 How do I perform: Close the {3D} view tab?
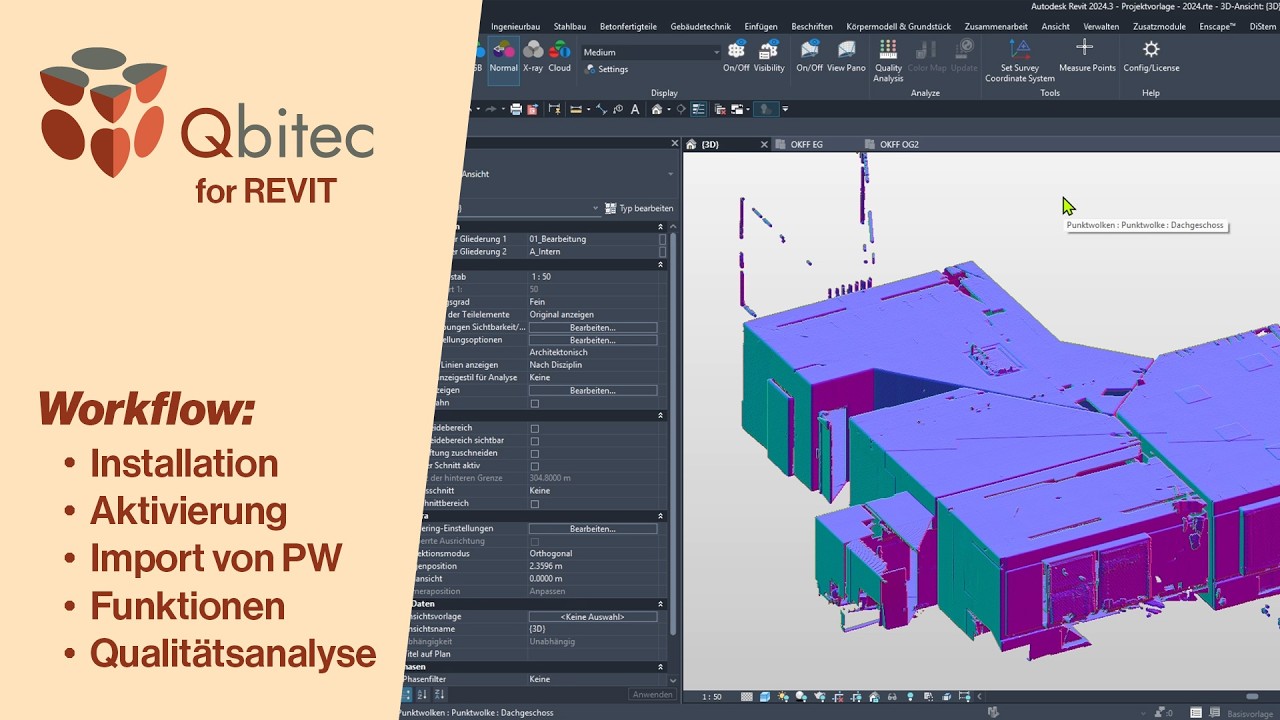(x=764, y=144)
